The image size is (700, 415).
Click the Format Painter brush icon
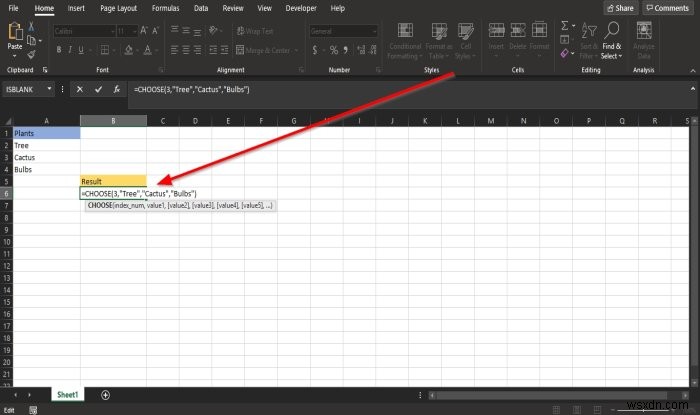tap(31, 54)
